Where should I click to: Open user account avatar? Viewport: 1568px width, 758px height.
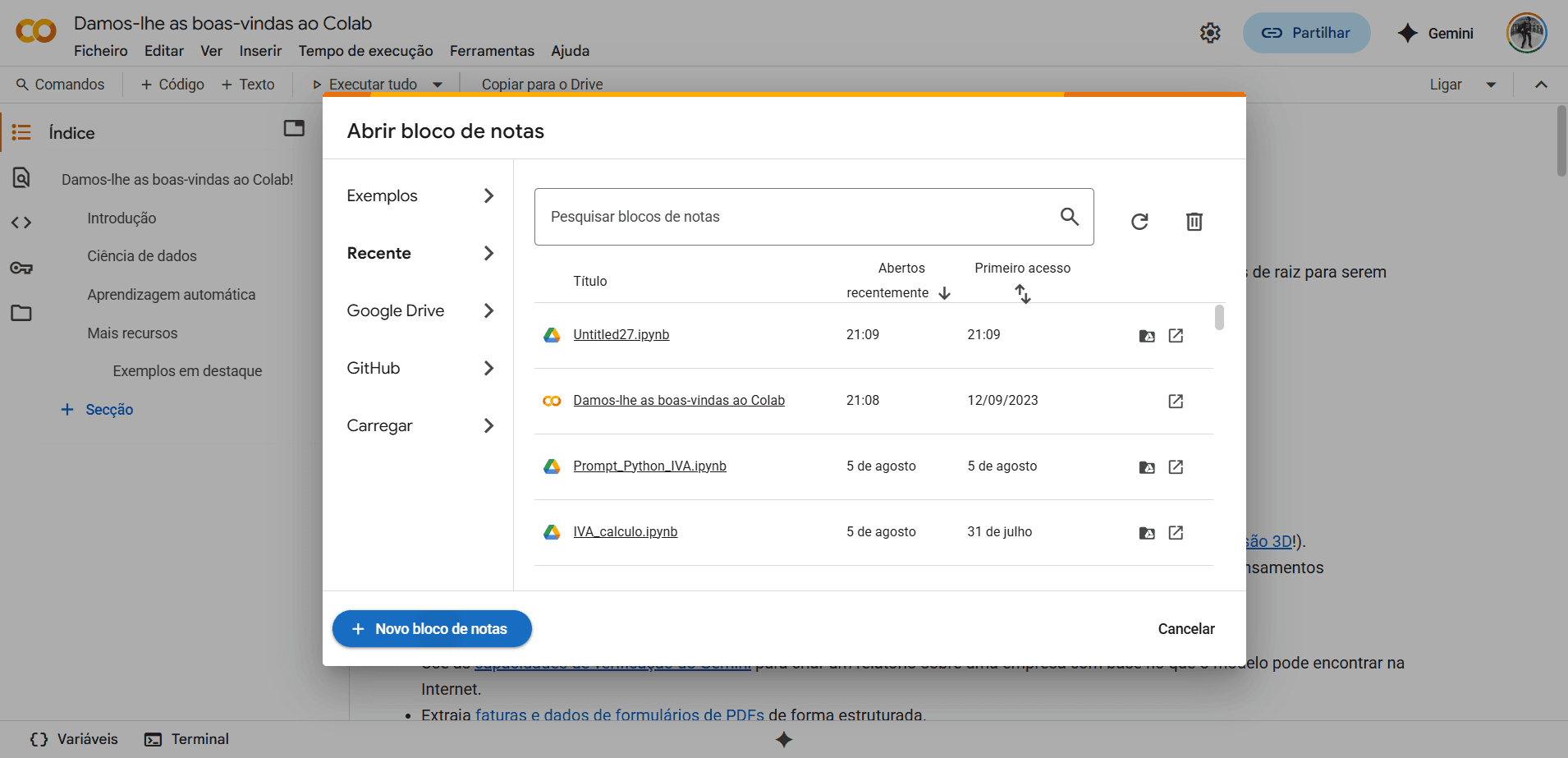click(x=1526, y=33)
